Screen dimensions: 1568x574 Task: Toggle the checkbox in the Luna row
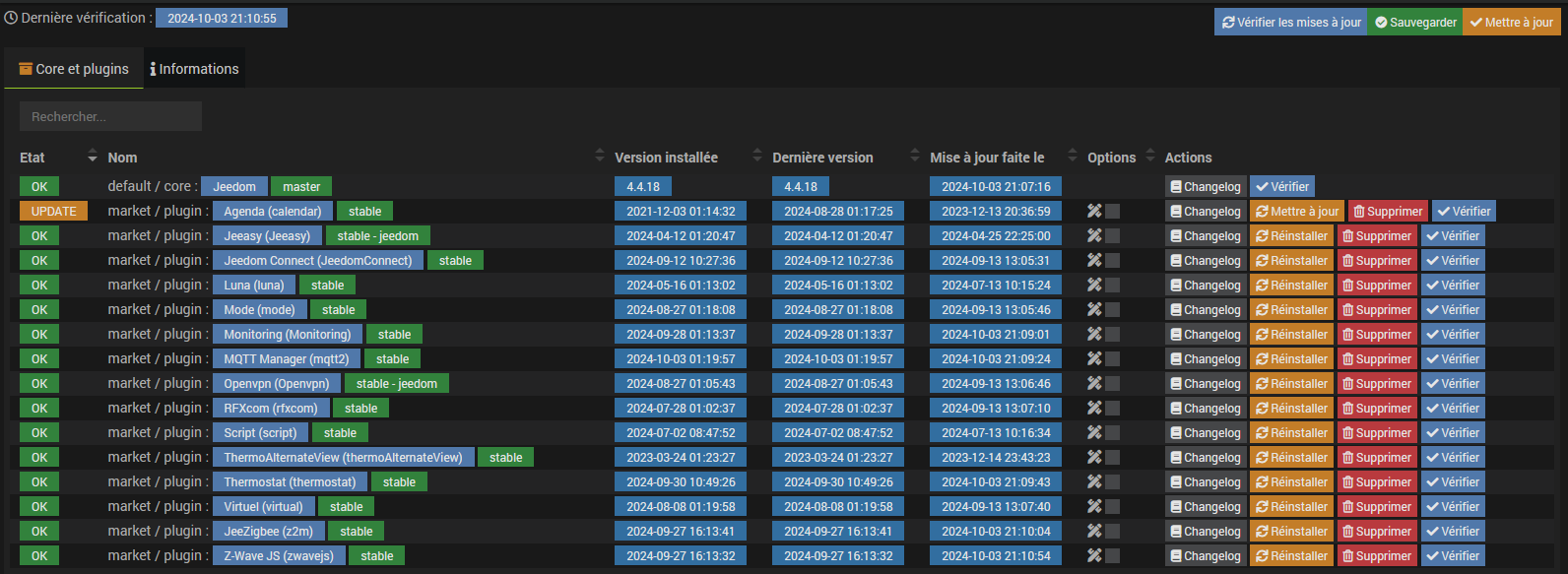(1112, 285)
